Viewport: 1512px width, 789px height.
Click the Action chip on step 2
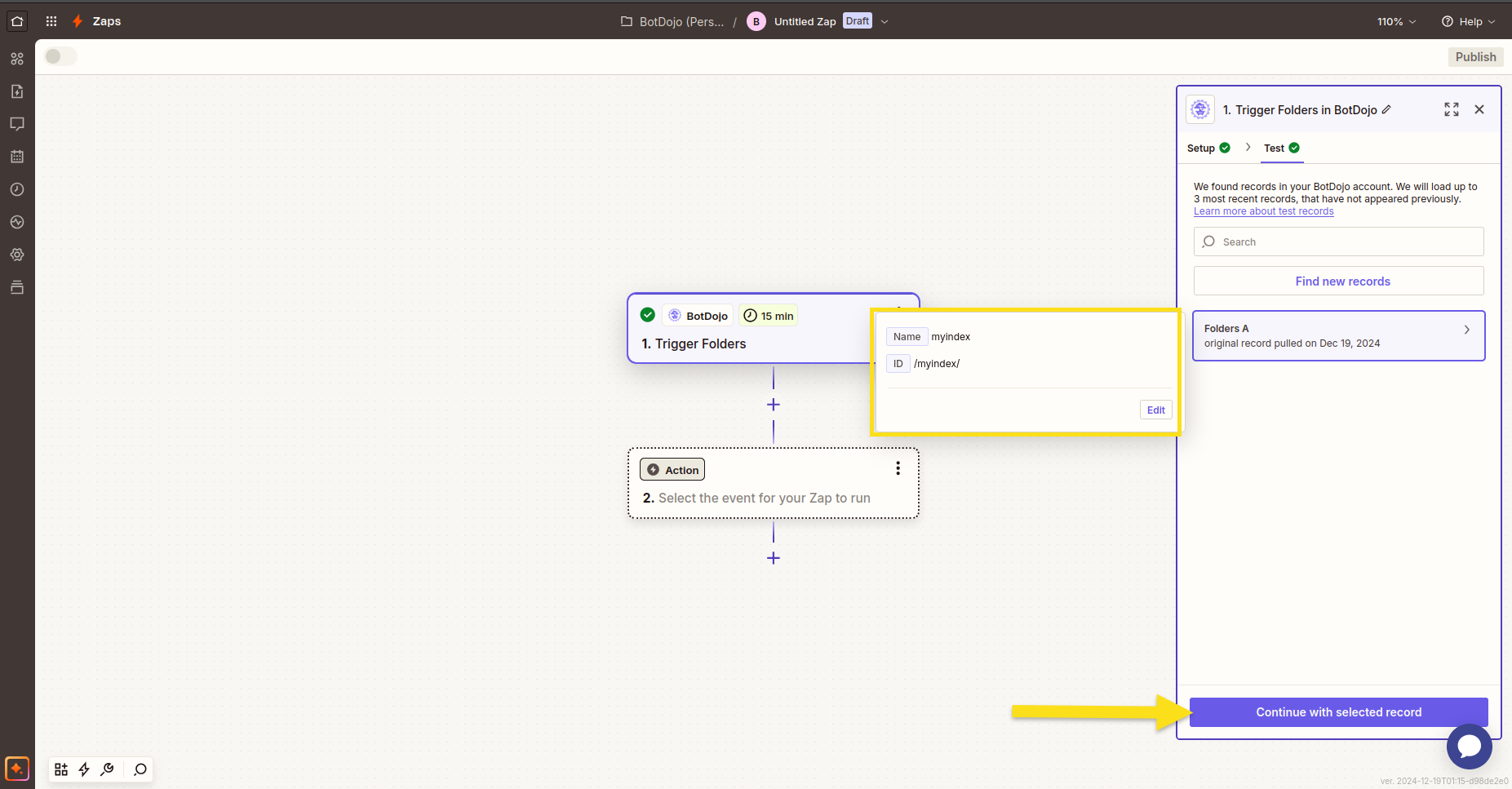[x=672, y=469]
